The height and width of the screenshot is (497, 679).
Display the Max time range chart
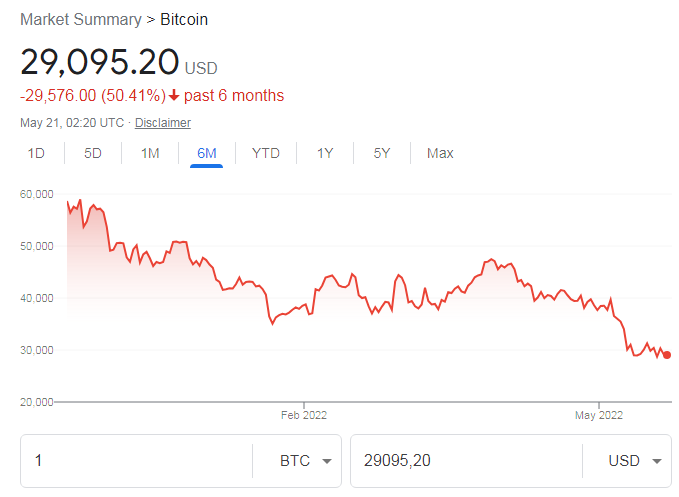(x=440, y=153)
